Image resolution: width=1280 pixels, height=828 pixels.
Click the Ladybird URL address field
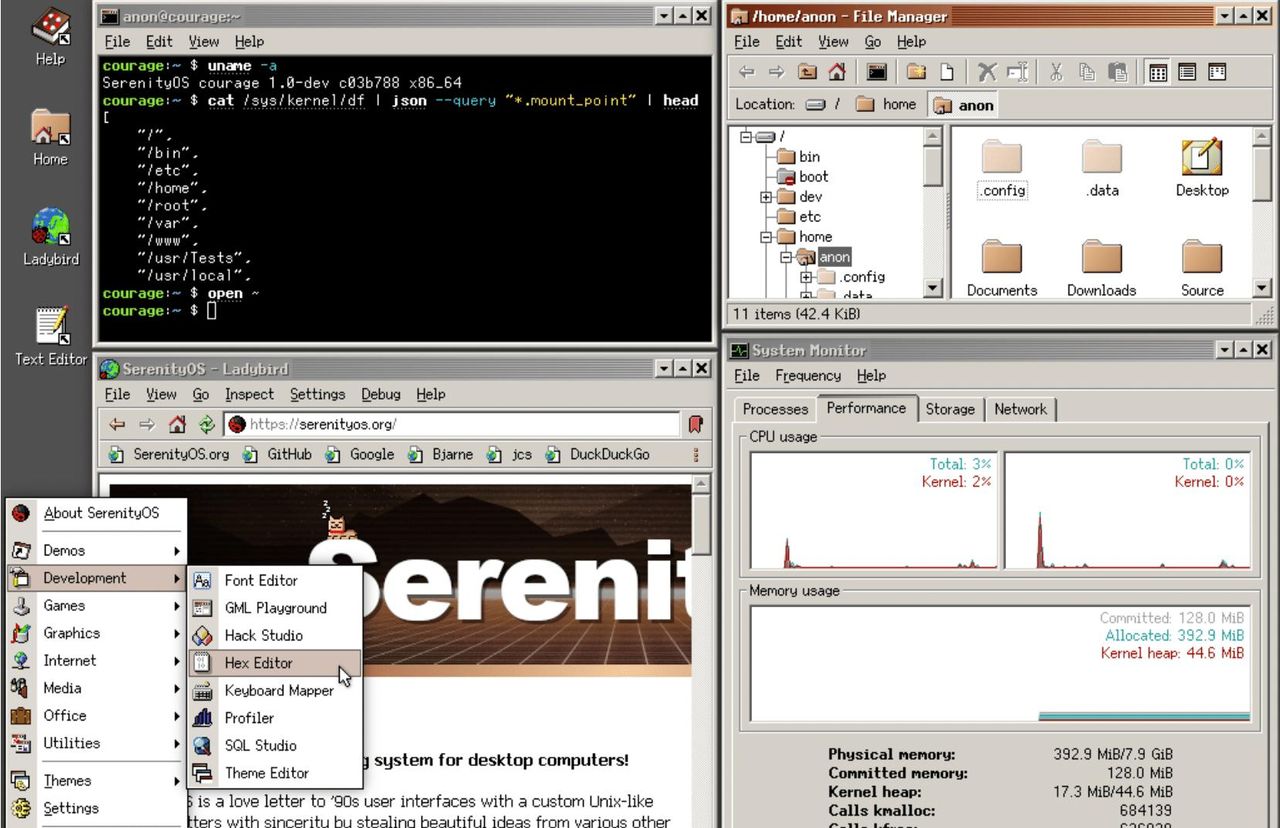[x=452, y=424]
